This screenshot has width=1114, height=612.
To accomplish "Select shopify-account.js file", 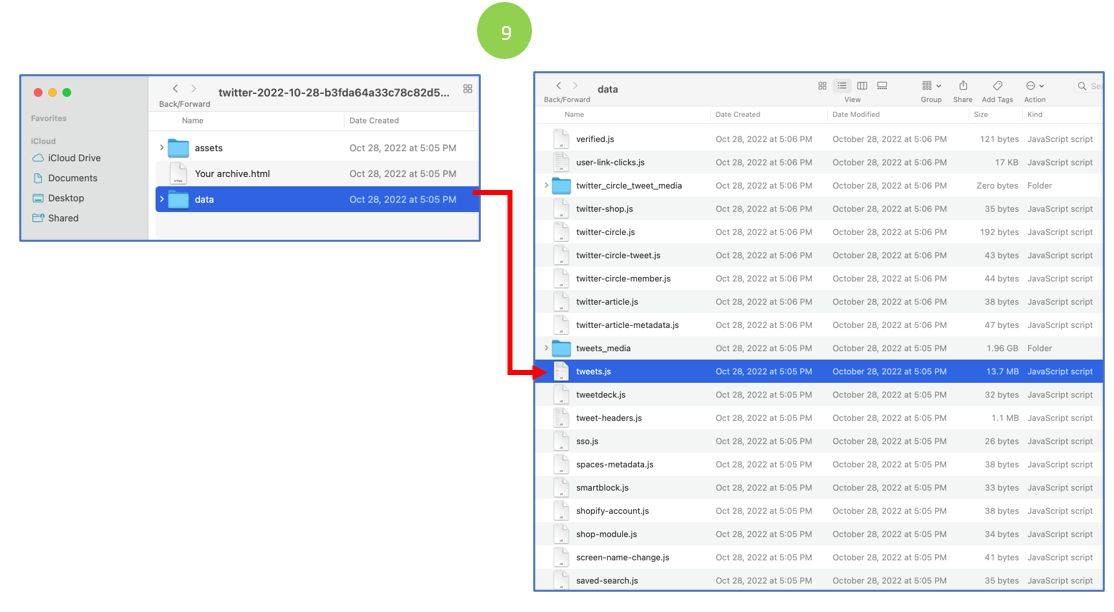I will (x=819, y=511).
